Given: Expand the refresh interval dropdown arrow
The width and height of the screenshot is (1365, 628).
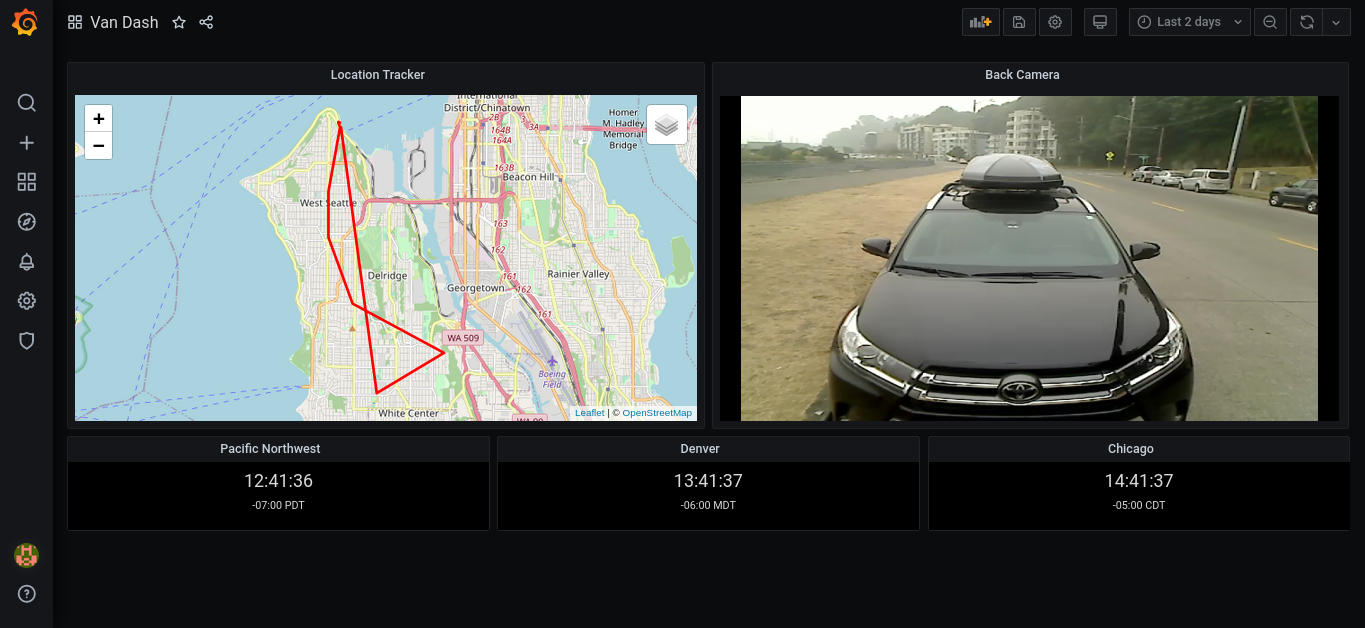Looking at the screenshot, I should [1337, 22].
